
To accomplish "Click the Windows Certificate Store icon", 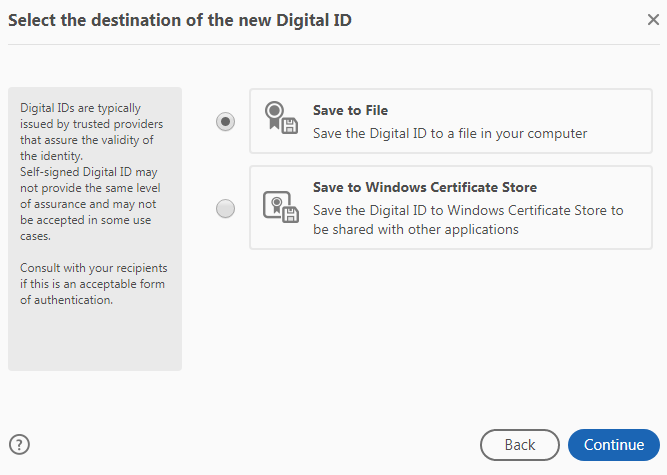I will [278, 206].
